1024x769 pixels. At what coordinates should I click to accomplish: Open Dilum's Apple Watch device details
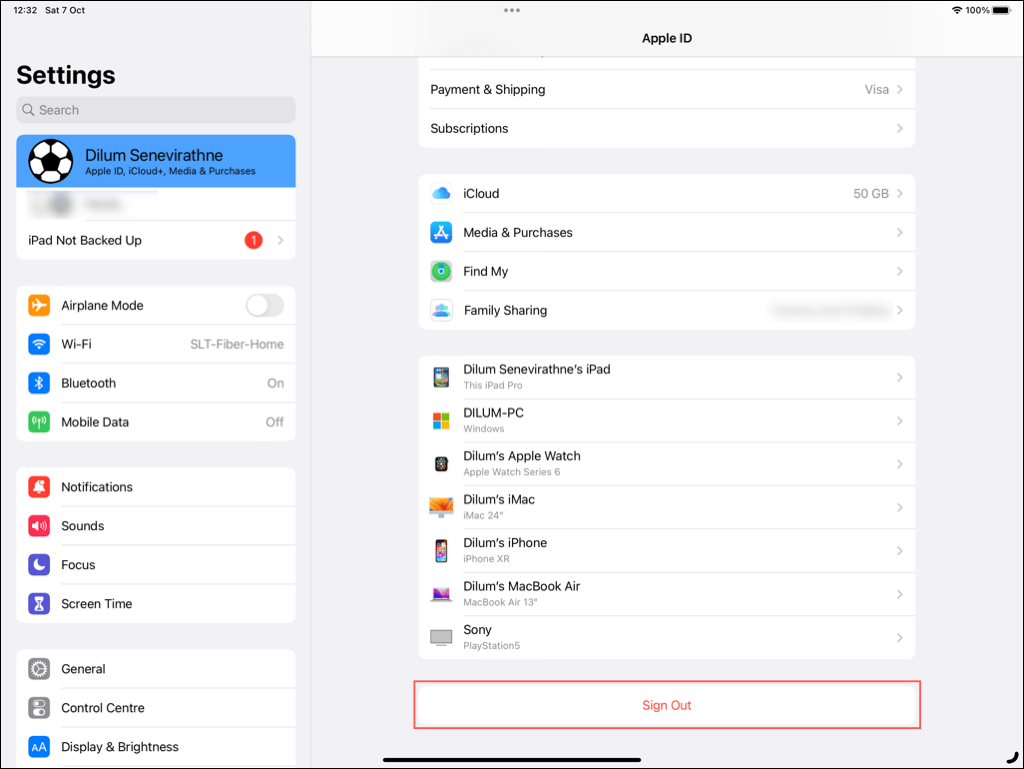[667, 464]
